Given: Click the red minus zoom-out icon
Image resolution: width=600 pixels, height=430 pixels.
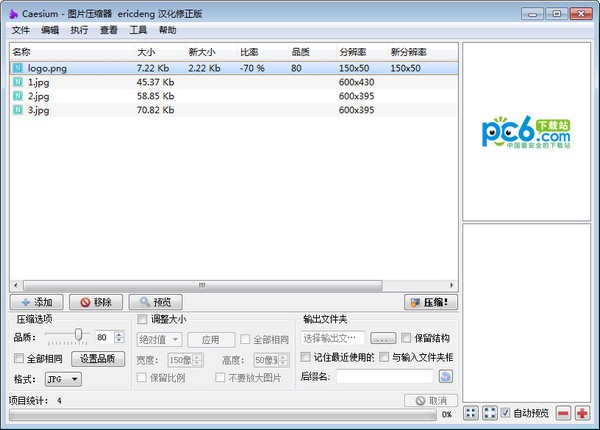Looking at the screenshot, I should click(x=564, y=413).
